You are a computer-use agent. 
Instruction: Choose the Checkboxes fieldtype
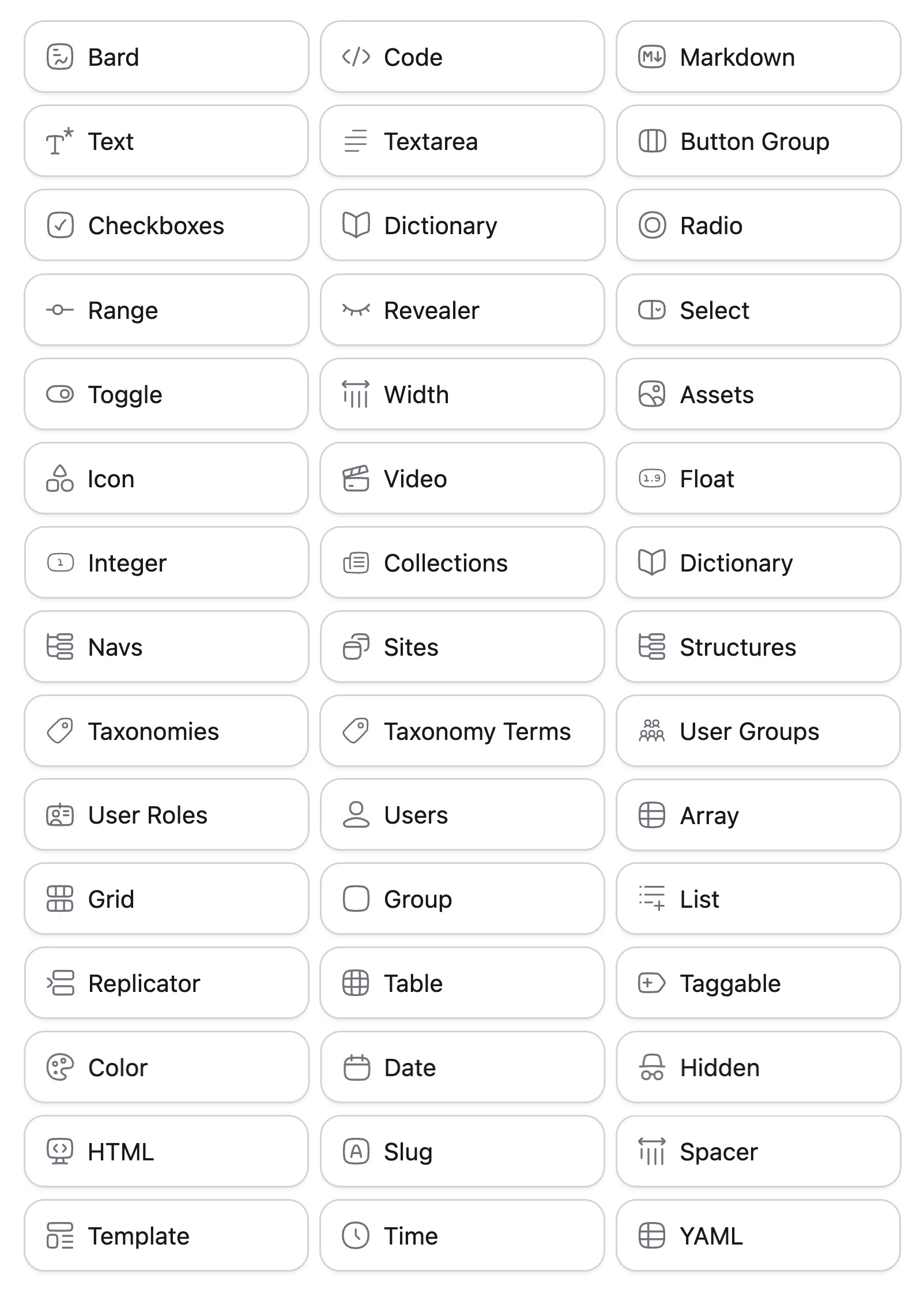click(x=166, y=225)
